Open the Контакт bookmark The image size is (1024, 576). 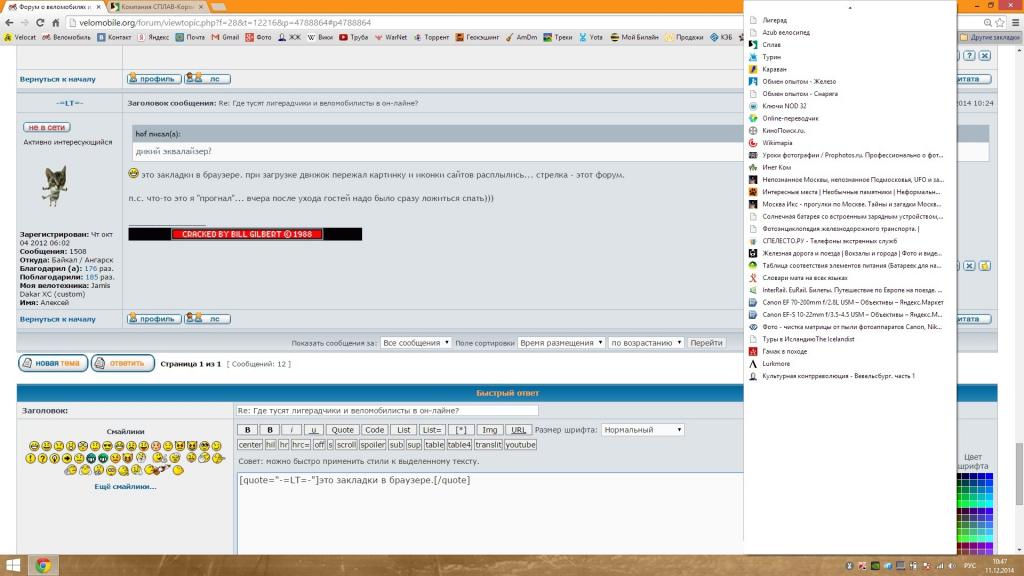tap(114, 37)
